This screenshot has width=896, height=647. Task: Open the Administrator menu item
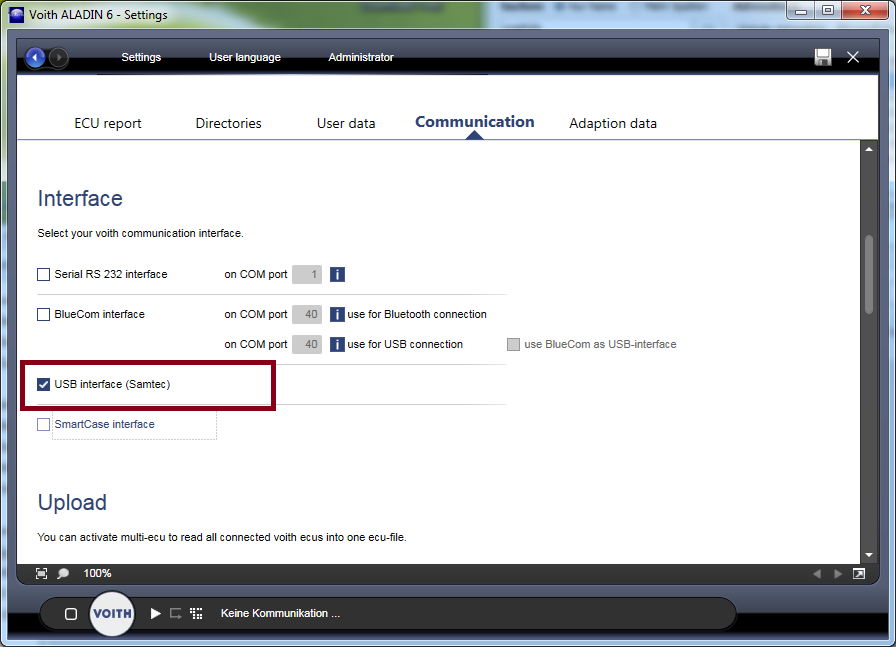tap(361, 57)
